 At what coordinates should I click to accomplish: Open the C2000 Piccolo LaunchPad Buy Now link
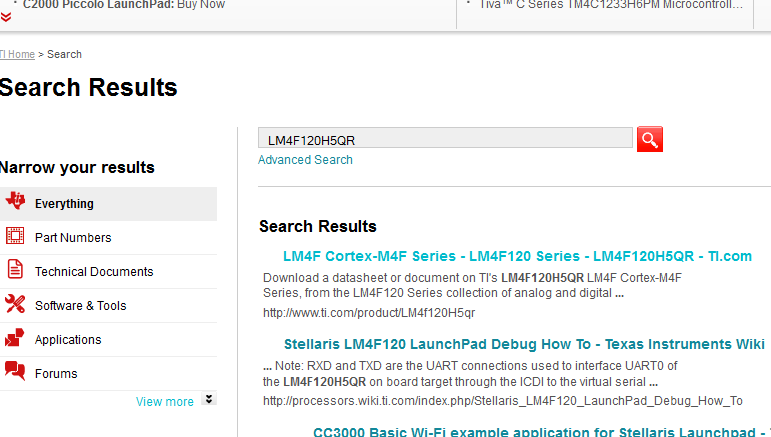124,5
